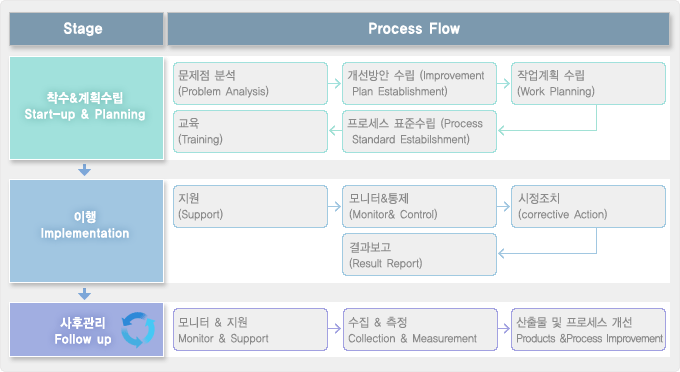Select the corrective Action box

pyautogui.click(x=588, y=206)
